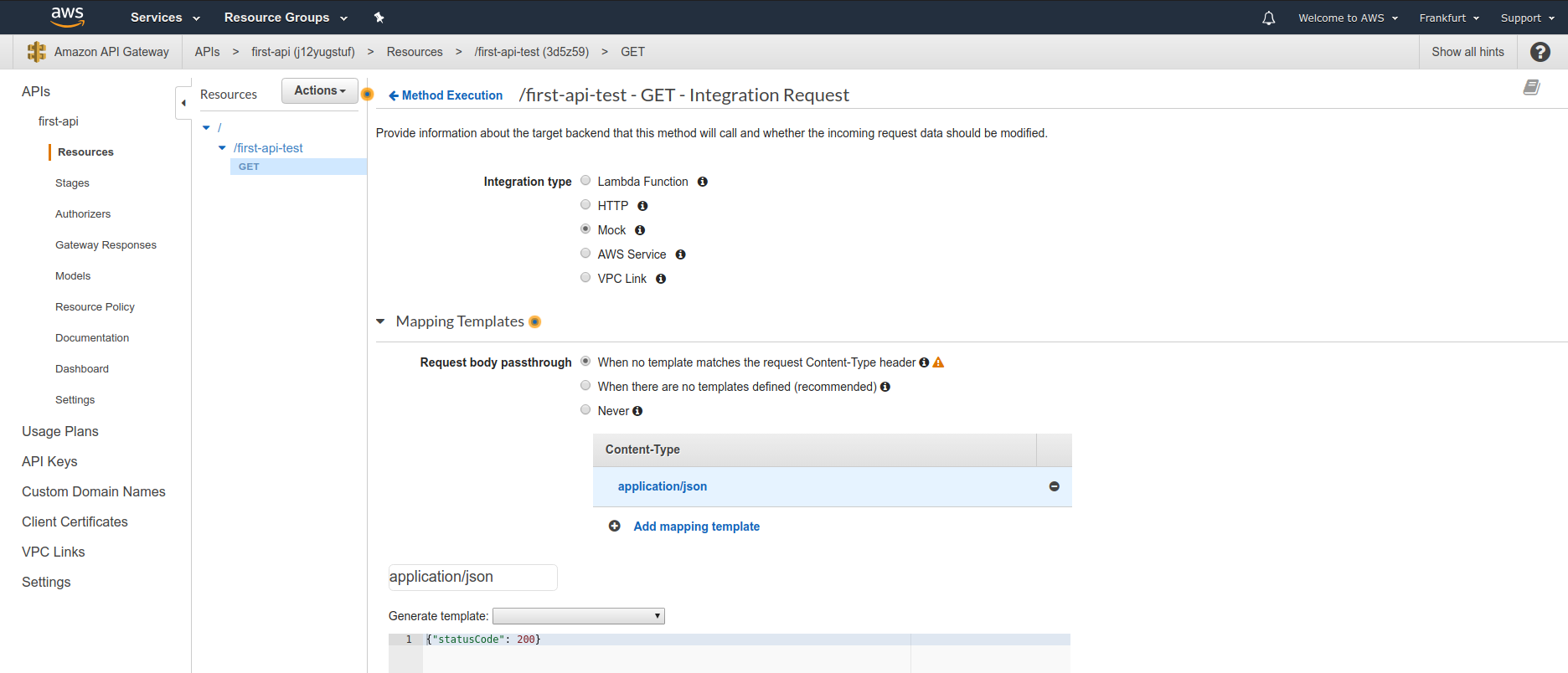This screenshot has width=1568, height=673.
Task: Open Gateway Responses in the sidebar
Action: pyautogui.click(x=106, y=245)
